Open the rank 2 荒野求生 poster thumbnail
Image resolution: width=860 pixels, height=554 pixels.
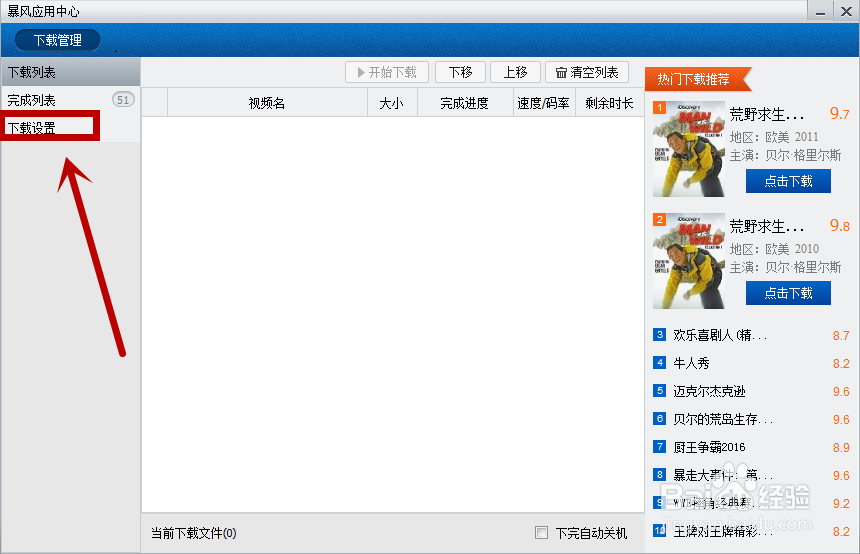pos(689,261)
